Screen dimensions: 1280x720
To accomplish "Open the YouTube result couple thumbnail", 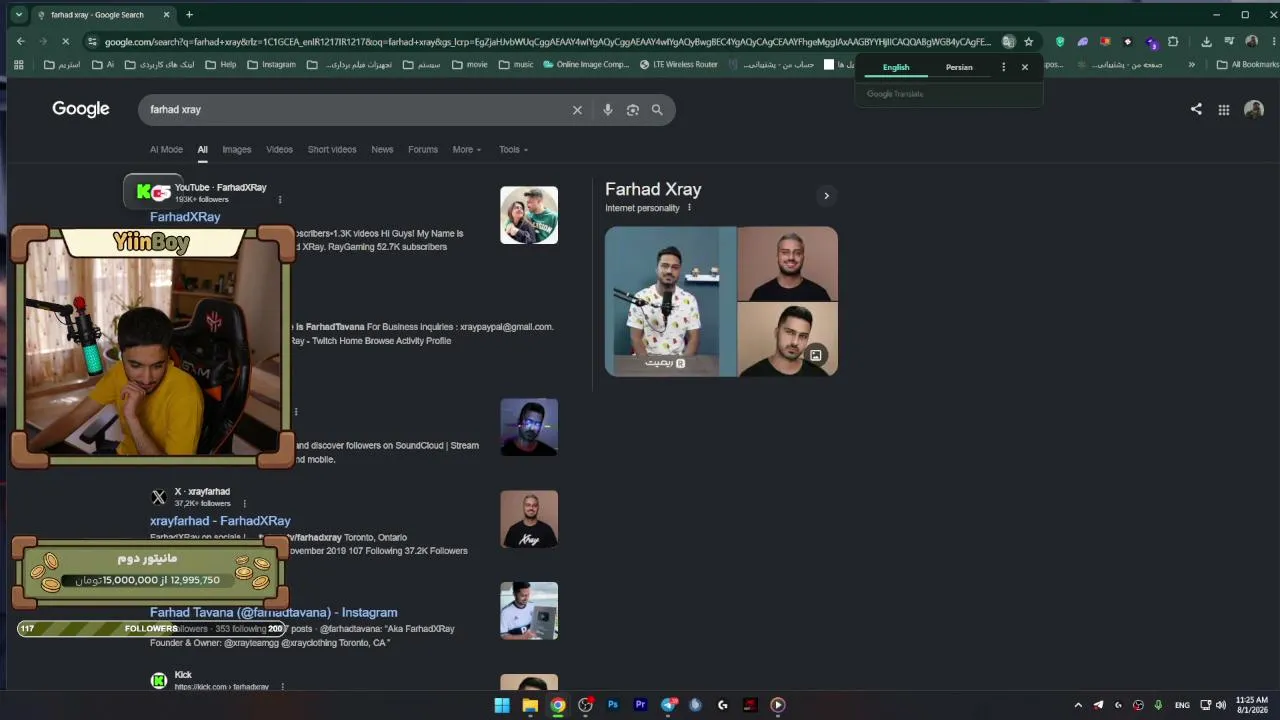I will (529, 215).
